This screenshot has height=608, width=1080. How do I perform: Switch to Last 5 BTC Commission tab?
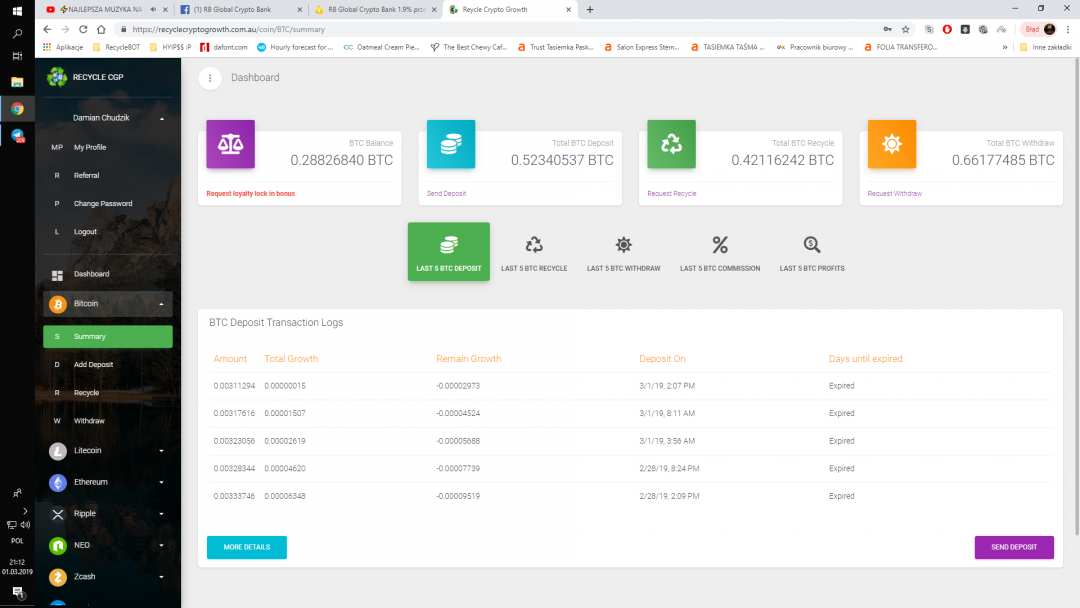pyautogui.click(x=720, y=254)
